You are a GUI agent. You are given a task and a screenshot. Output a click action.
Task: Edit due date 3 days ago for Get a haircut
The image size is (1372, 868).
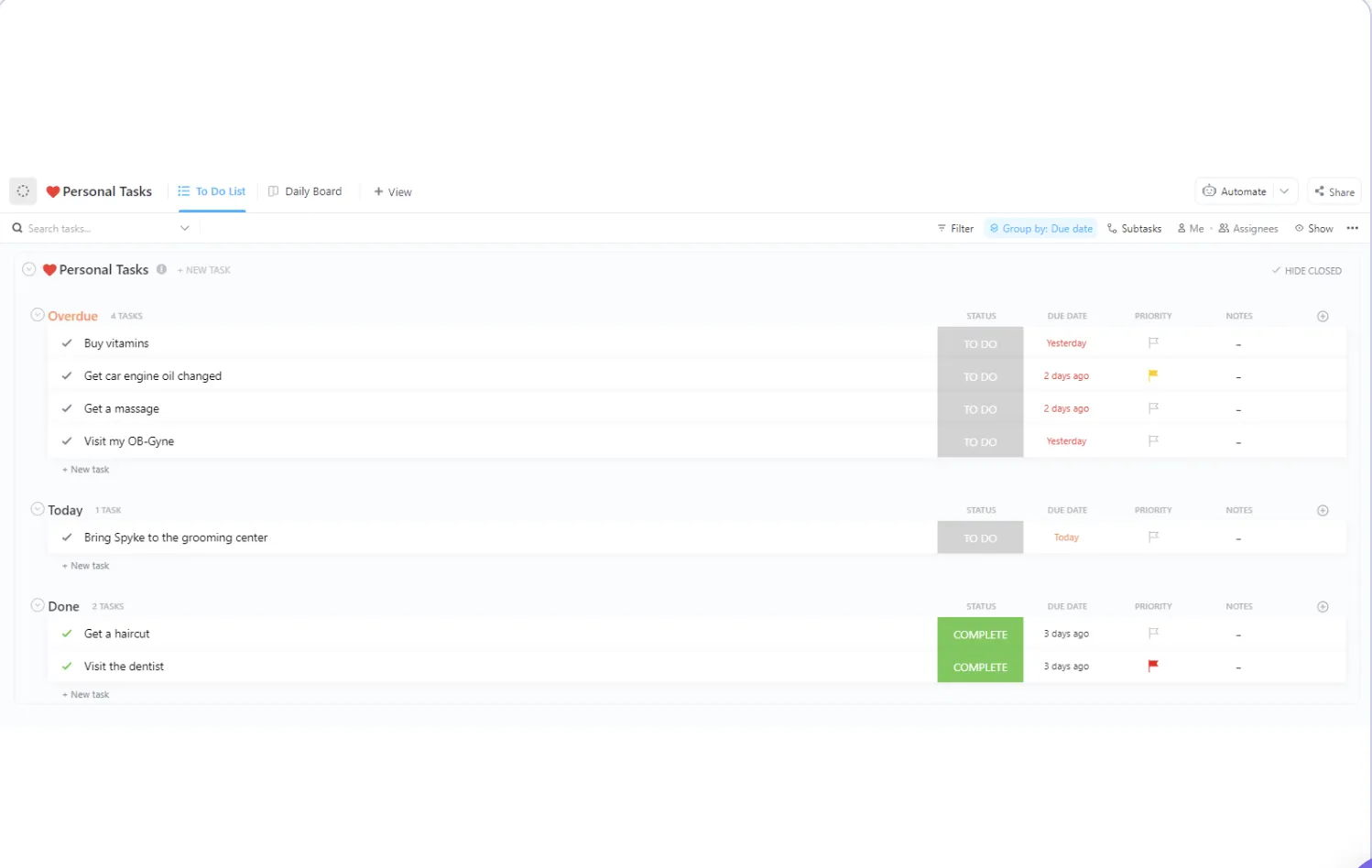(x=1066, y=634)
